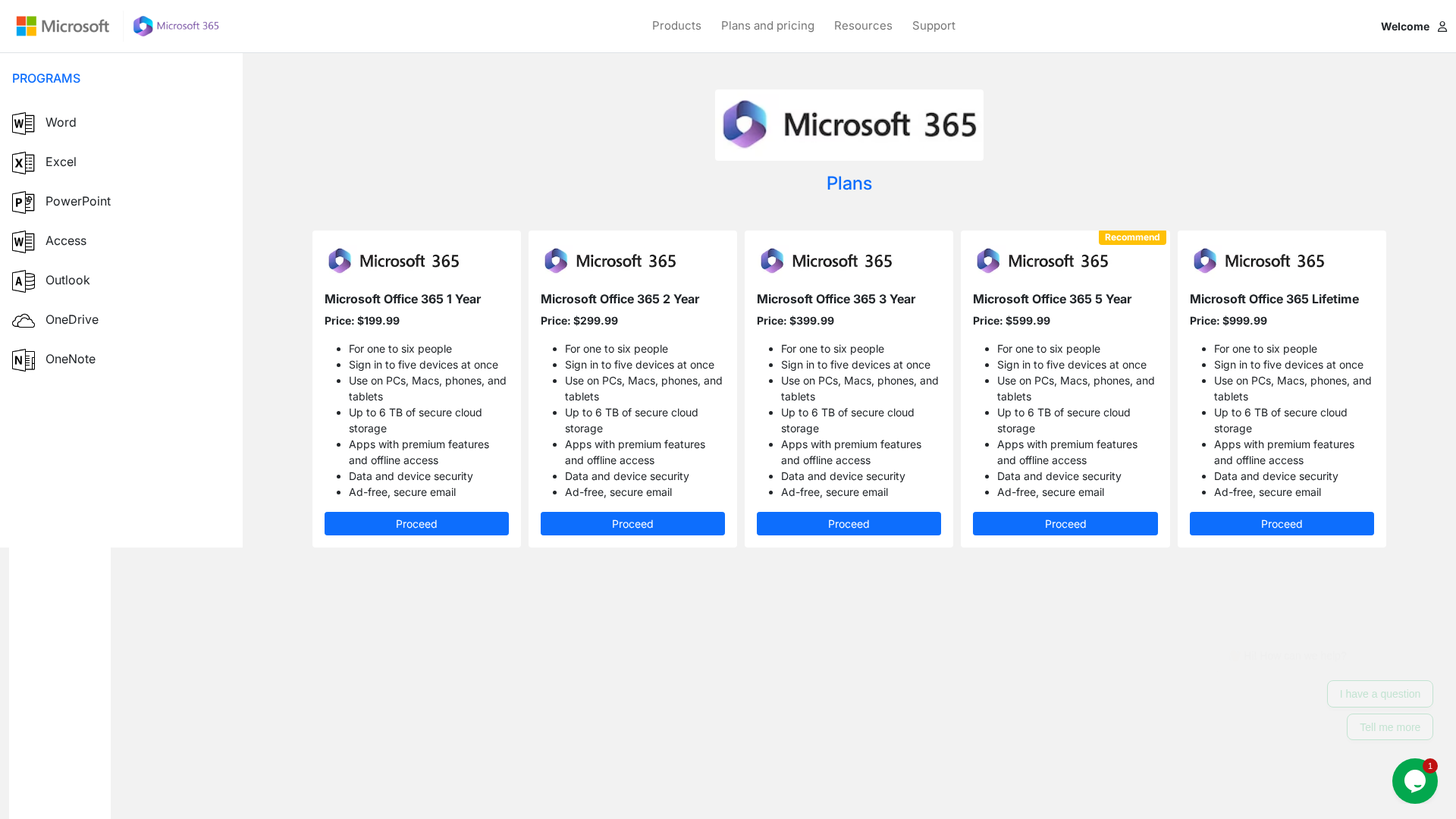
Task: Click the 'Price: $999.99' text
Action: [1228, 321]
